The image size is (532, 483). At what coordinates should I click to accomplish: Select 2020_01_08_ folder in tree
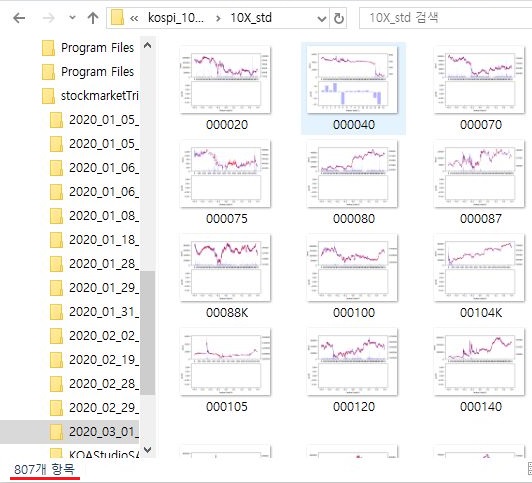[x=94, y=216]
